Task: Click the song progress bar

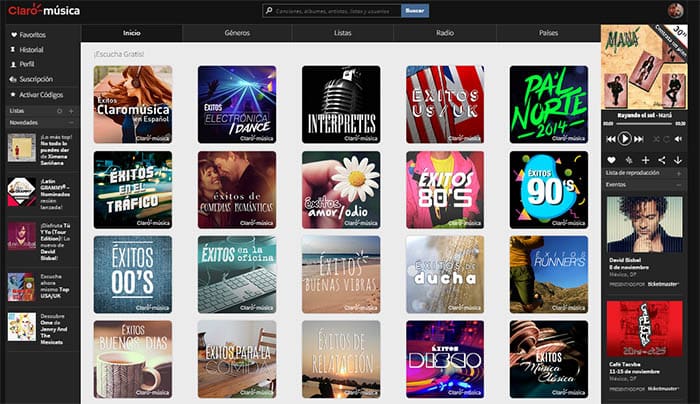Action: pos(644,123)
